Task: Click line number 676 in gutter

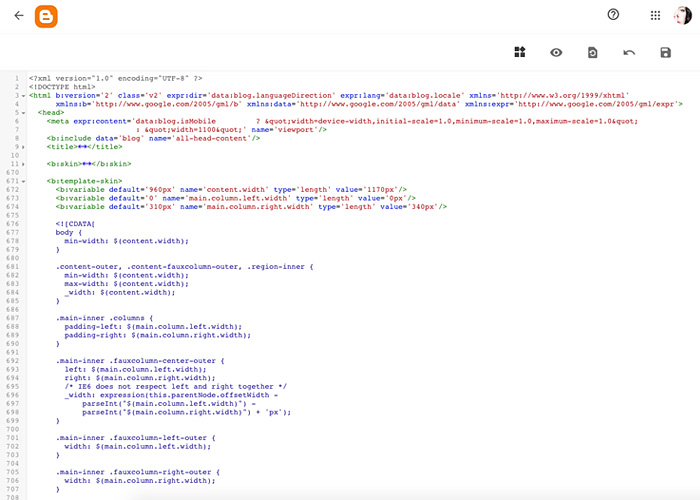Action: [x=12, y=224]
